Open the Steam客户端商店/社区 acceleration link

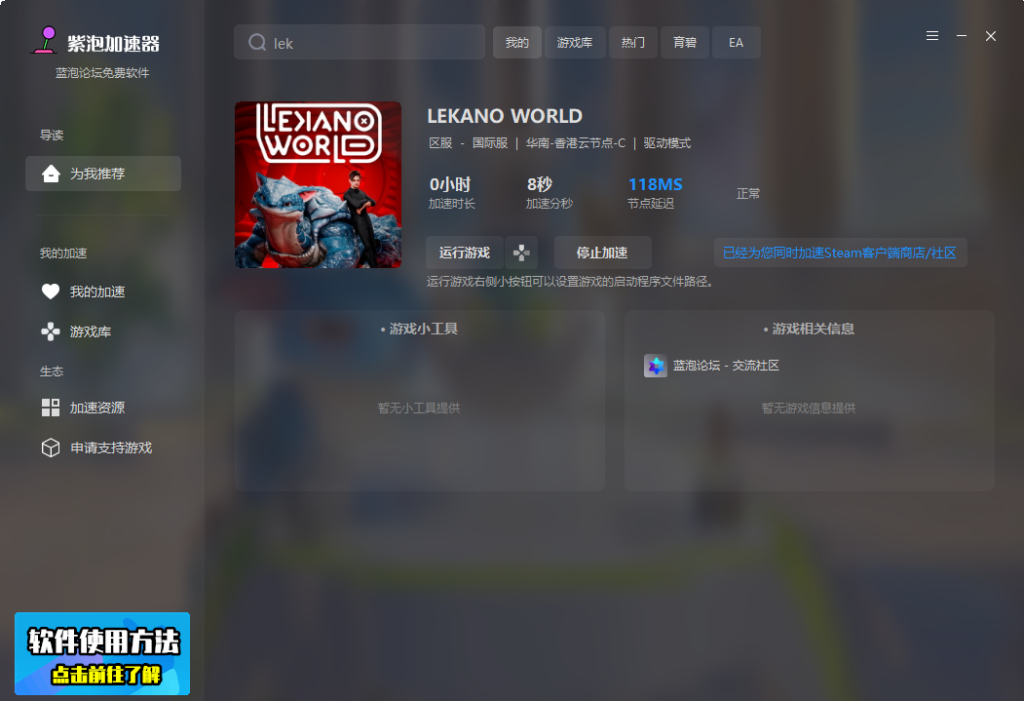[x=840, y=253]
